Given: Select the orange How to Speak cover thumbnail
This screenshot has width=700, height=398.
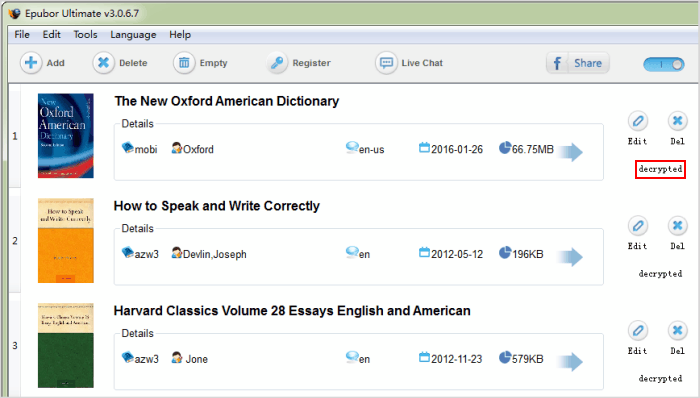Looking at the screenshot, I should 66,240.
